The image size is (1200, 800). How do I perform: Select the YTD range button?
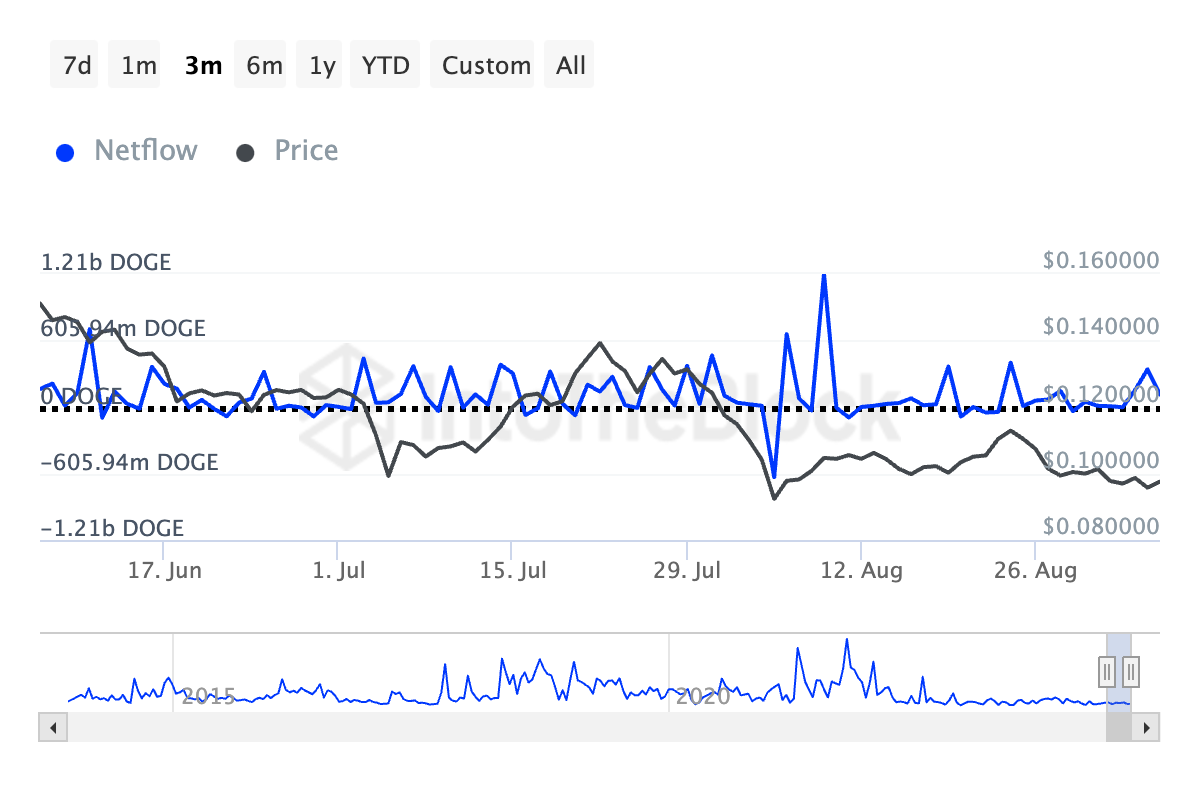(x=385, y=66)
